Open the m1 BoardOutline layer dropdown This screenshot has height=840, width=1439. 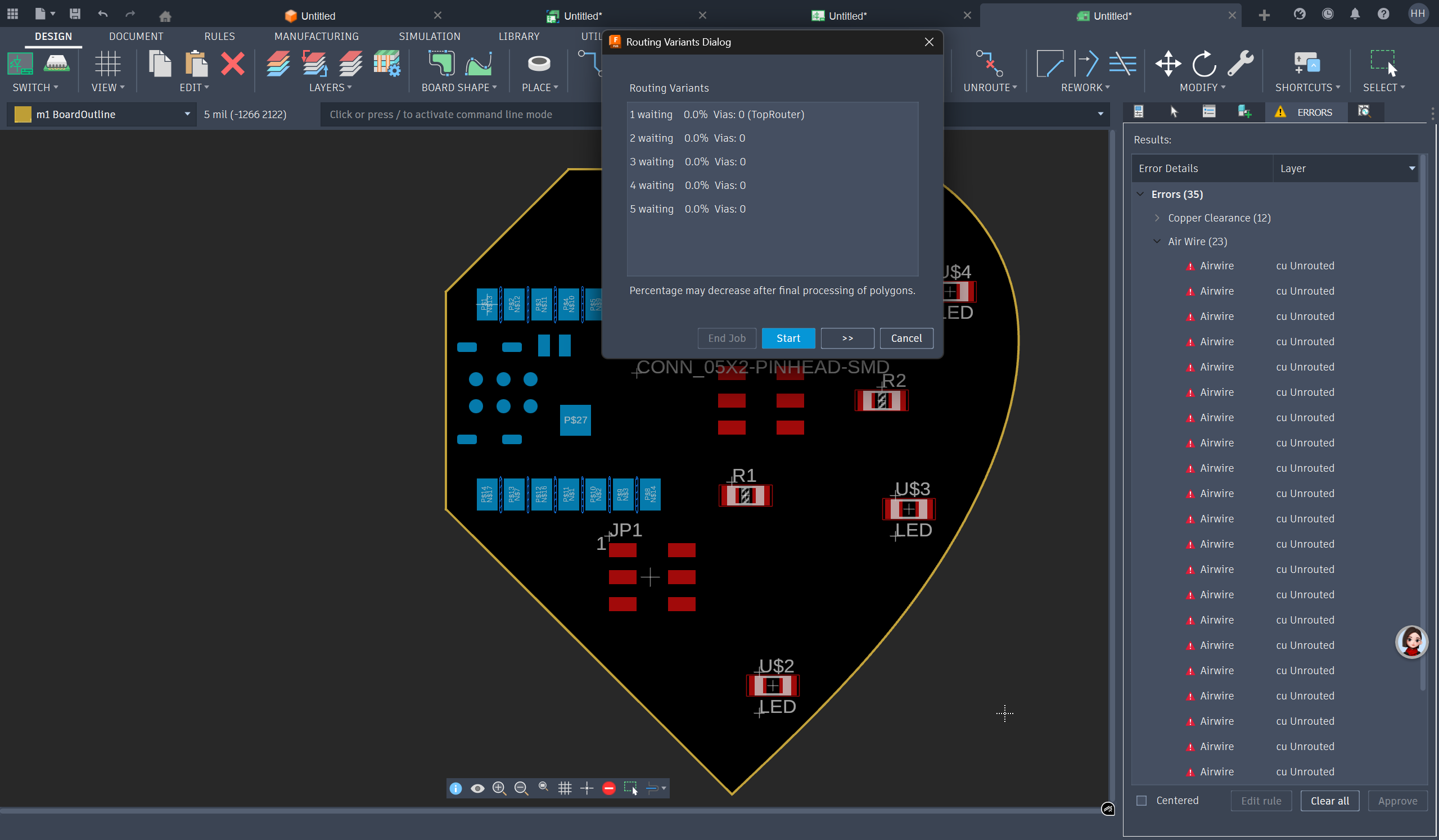[187, 114]
